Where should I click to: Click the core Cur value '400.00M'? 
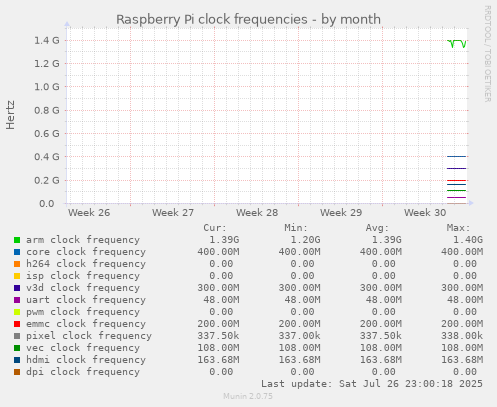(218, 252)
